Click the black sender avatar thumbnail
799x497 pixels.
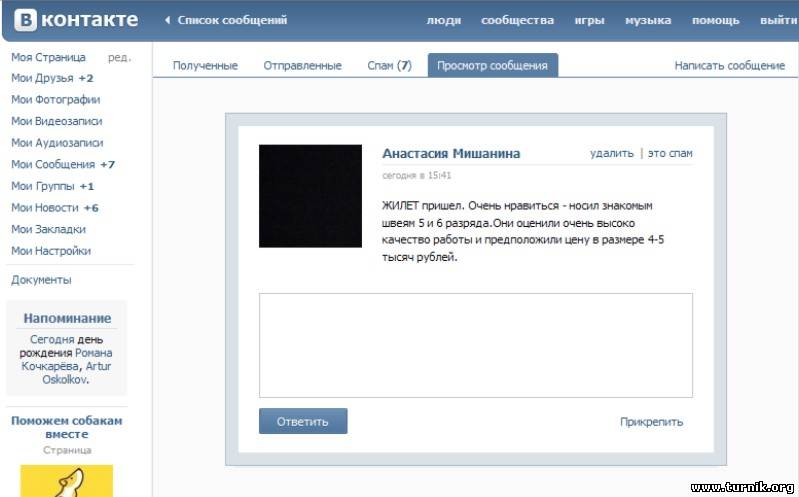[310, 196]
